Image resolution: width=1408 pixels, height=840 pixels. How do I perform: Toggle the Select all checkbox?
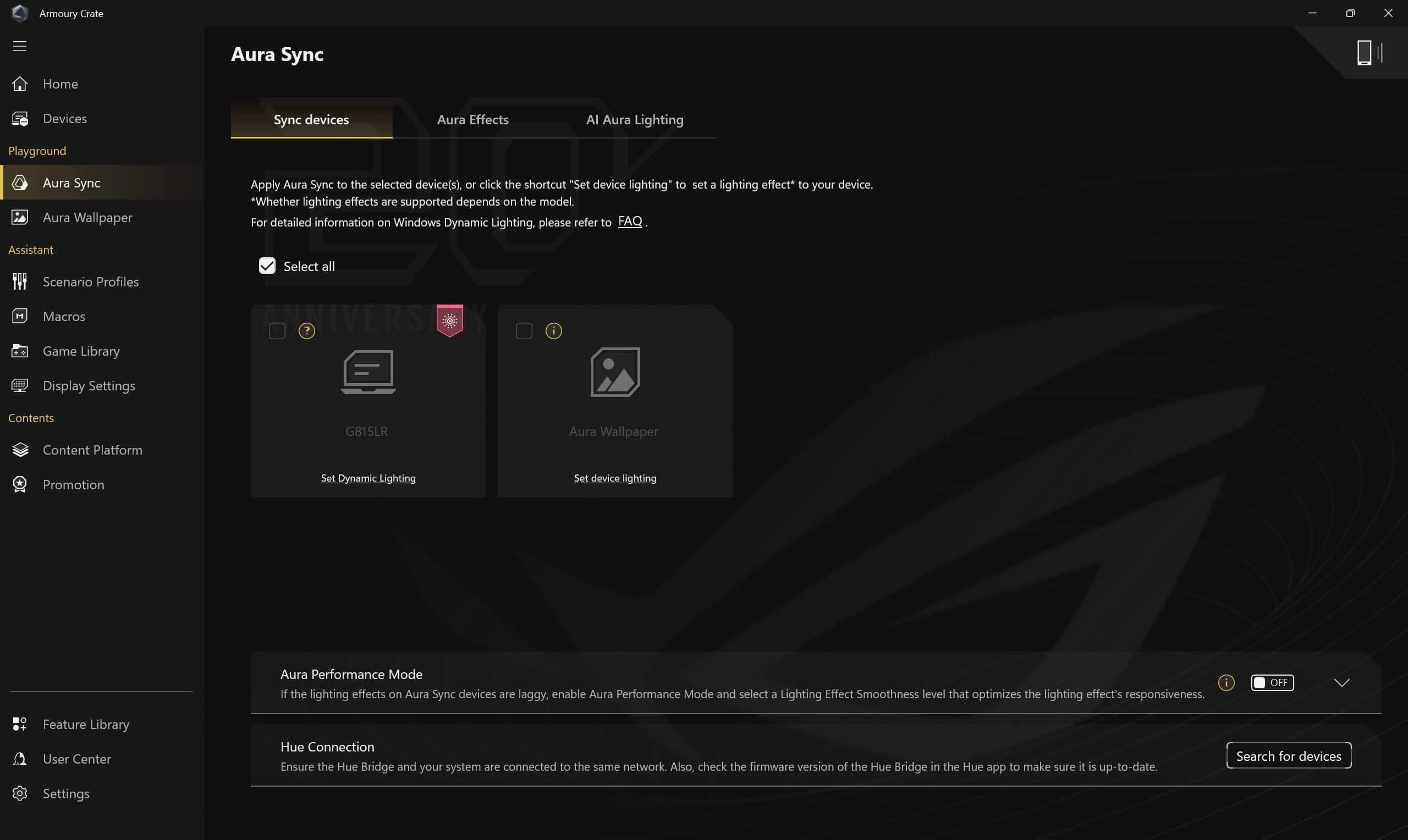(x=267, y=266)
